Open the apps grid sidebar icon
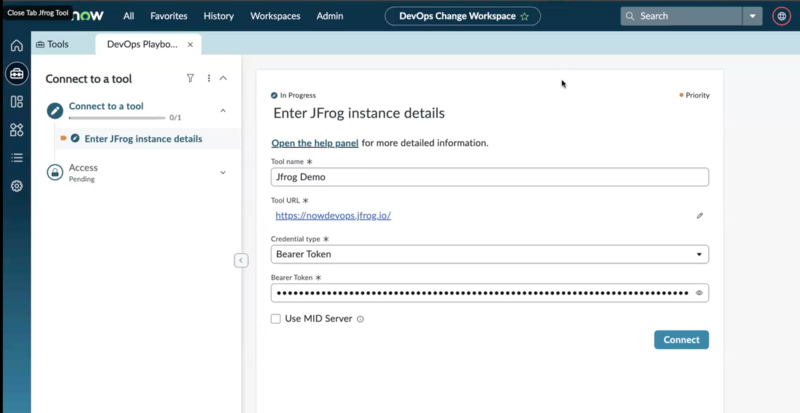The height and width of the screenshot is (413, 800). coord(17,130)
